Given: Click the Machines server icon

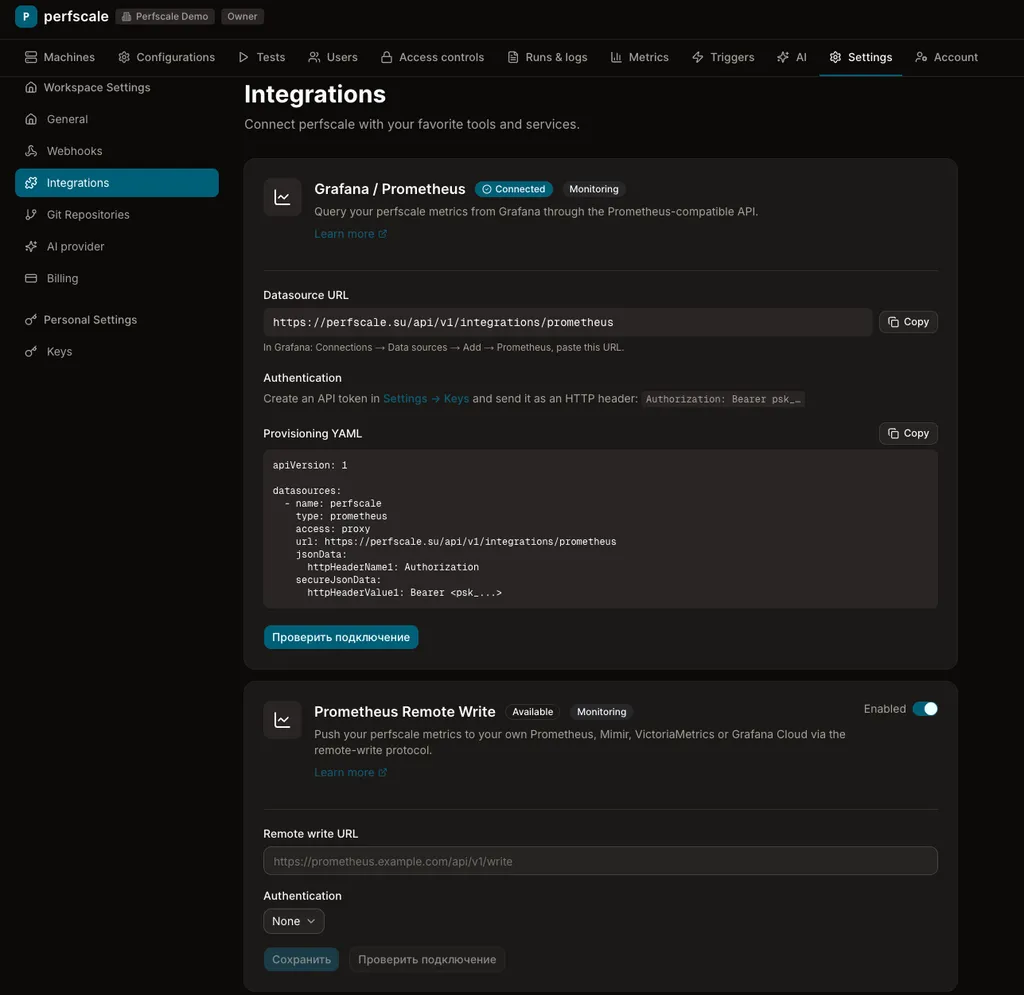Looking at the screenshot, I should pos(31,57).
